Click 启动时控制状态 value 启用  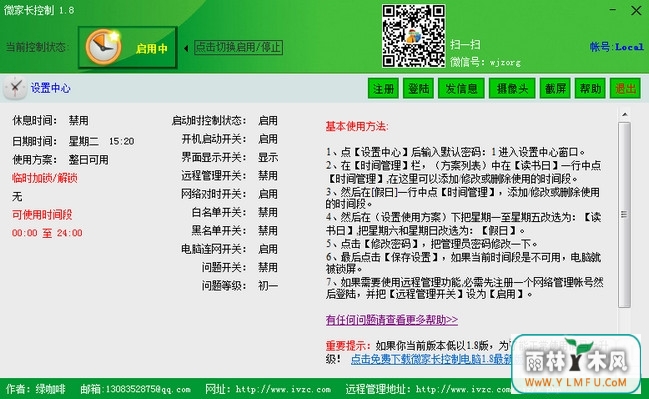(x=268, y=120)
